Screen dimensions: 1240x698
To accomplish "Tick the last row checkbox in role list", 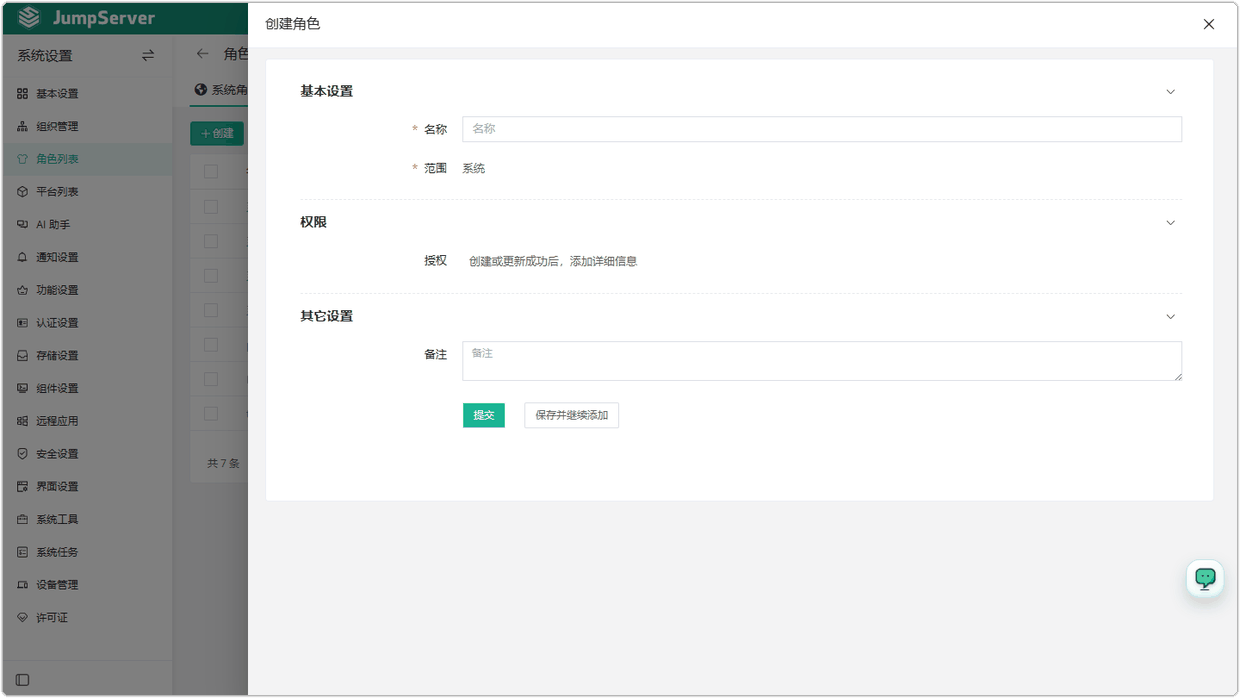I will tap(211, 413).
